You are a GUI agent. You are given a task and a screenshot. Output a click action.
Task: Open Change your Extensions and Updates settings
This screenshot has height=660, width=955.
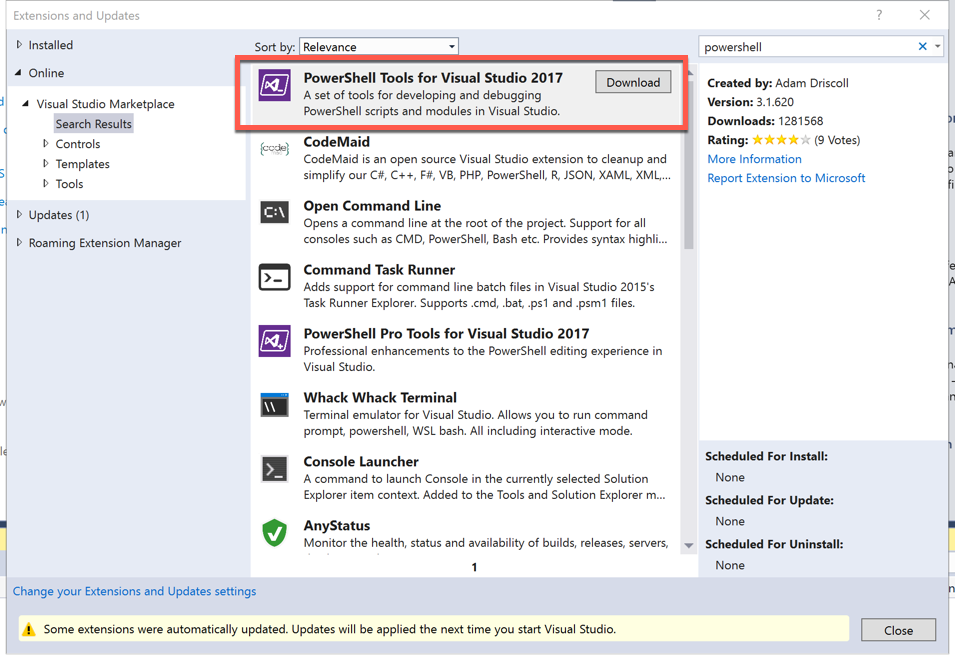point(135,591)
